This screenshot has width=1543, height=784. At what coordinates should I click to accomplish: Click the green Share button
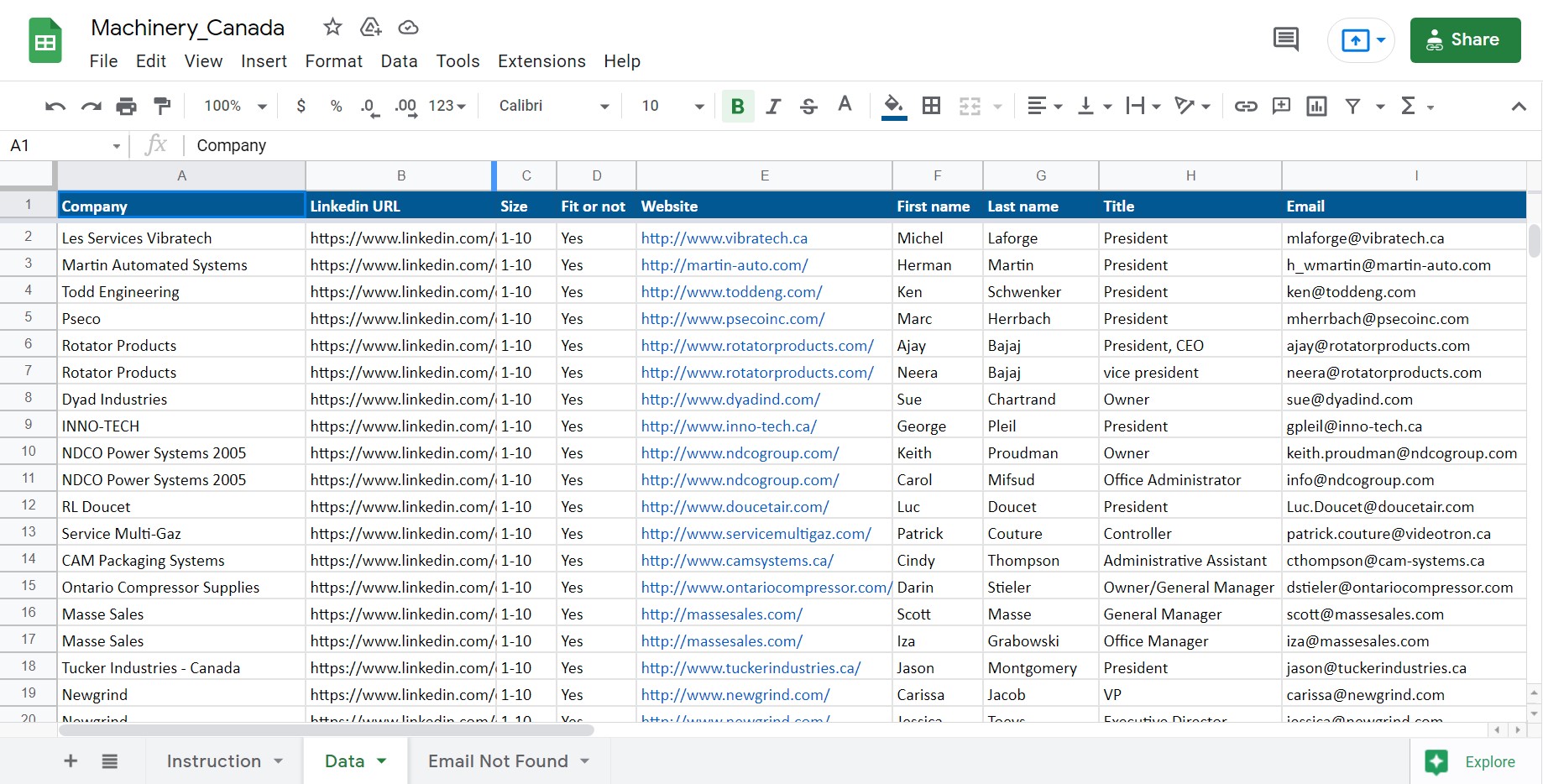(x=1465, y=40)
